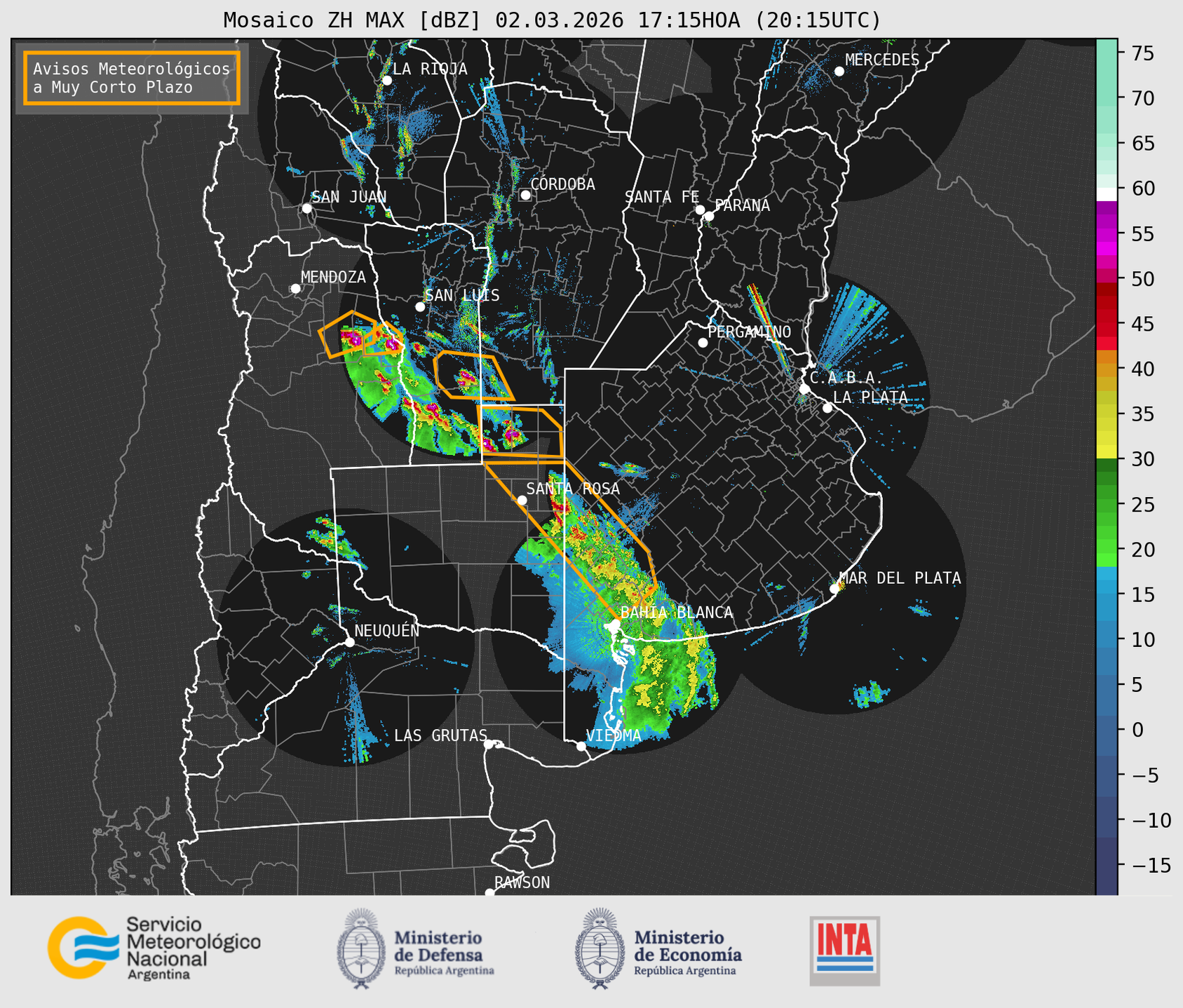Click the BAHIA BLANCA city marker dot

[614, 624]
